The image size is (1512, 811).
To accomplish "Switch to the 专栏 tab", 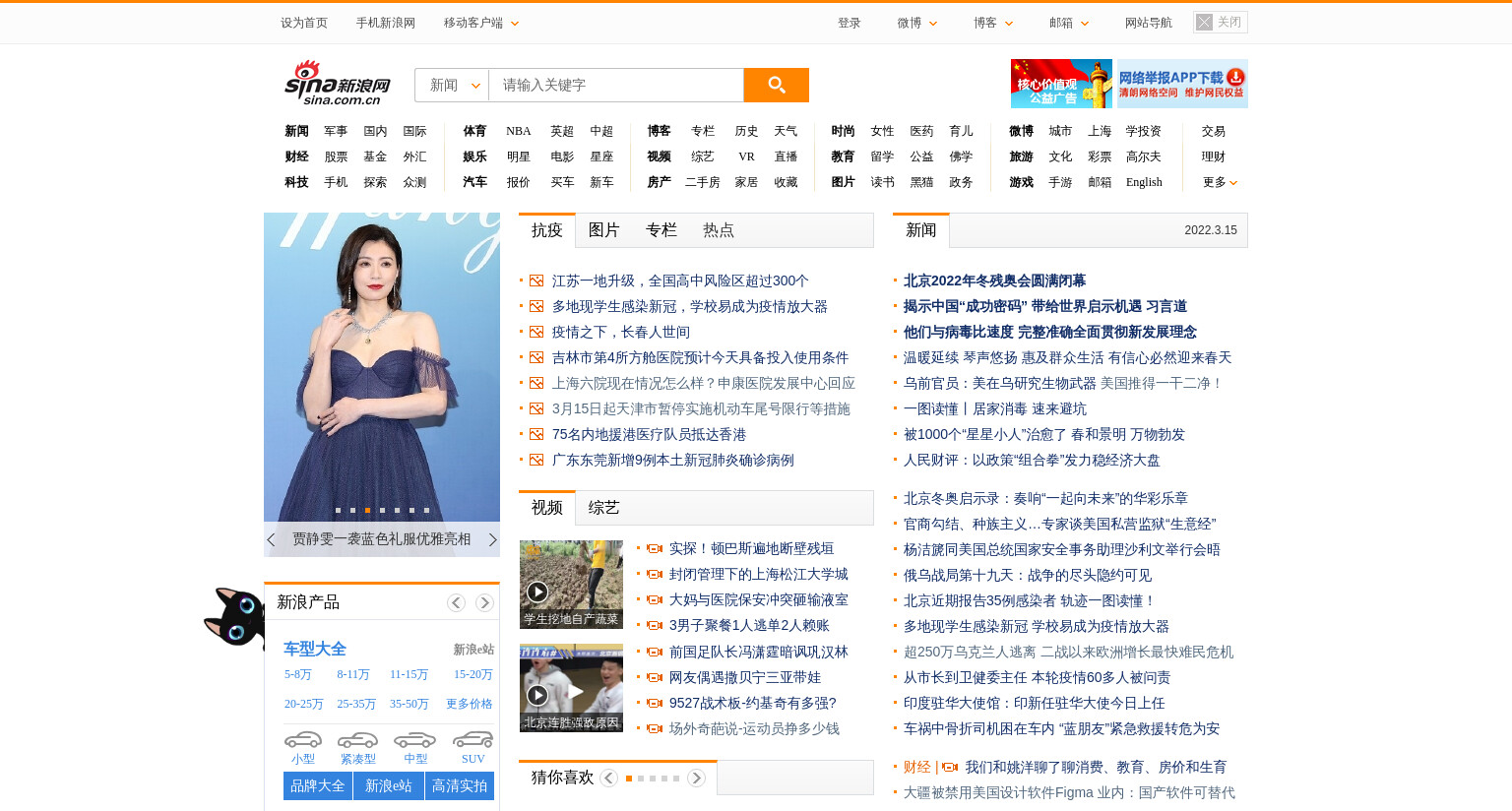I will (x=661, y=230).
